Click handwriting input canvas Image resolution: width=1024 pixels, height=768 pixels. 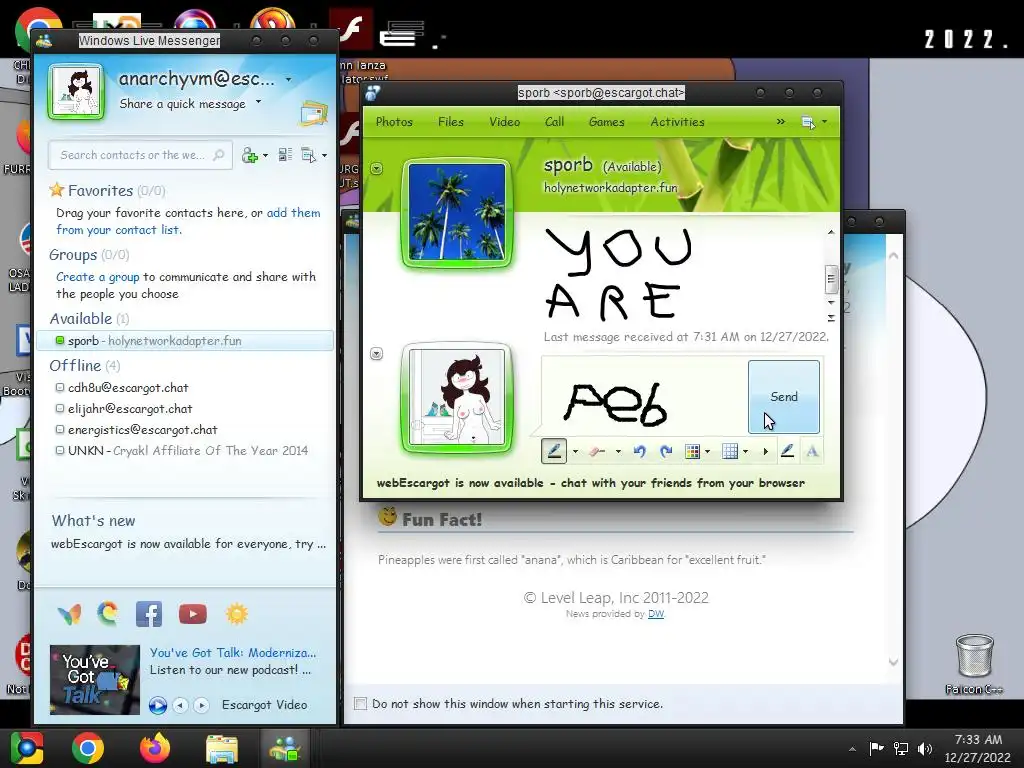[644, 396]
